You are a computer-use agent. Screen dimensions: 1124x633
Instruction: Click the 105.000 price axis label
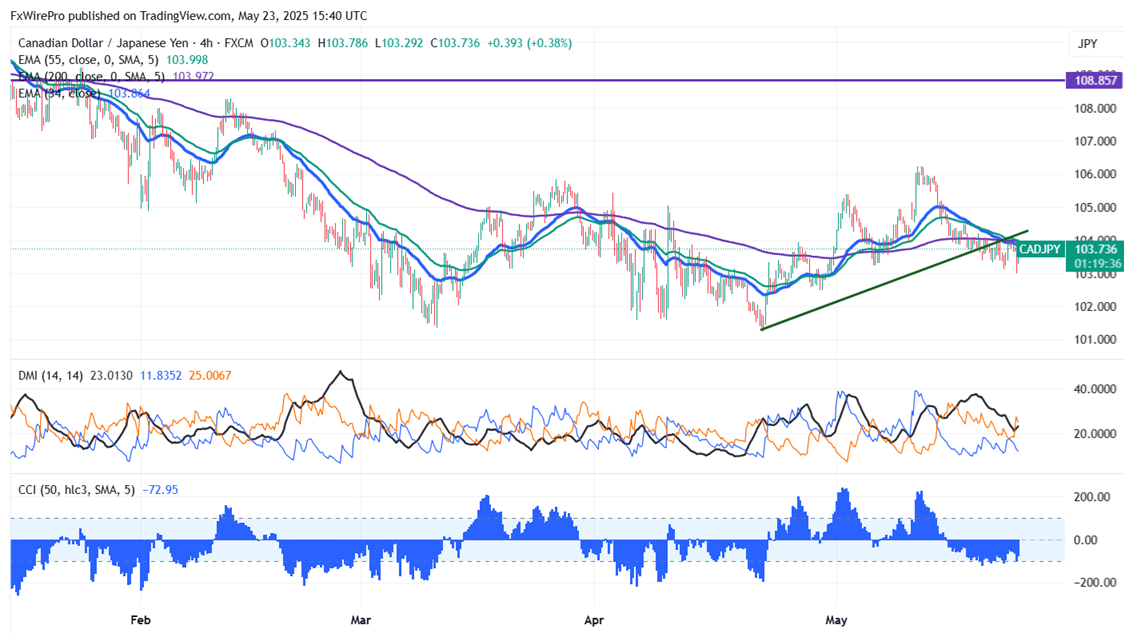pos(1095,208)
